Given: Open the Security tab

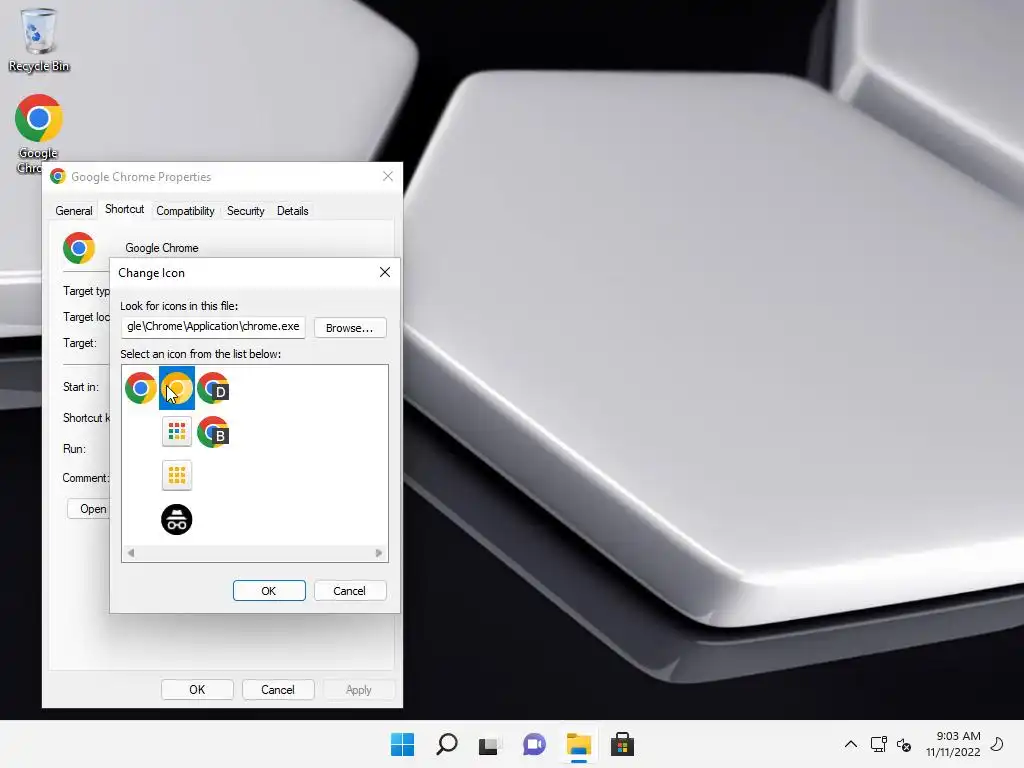Looking at the screenshot, I should coord(246,211).
